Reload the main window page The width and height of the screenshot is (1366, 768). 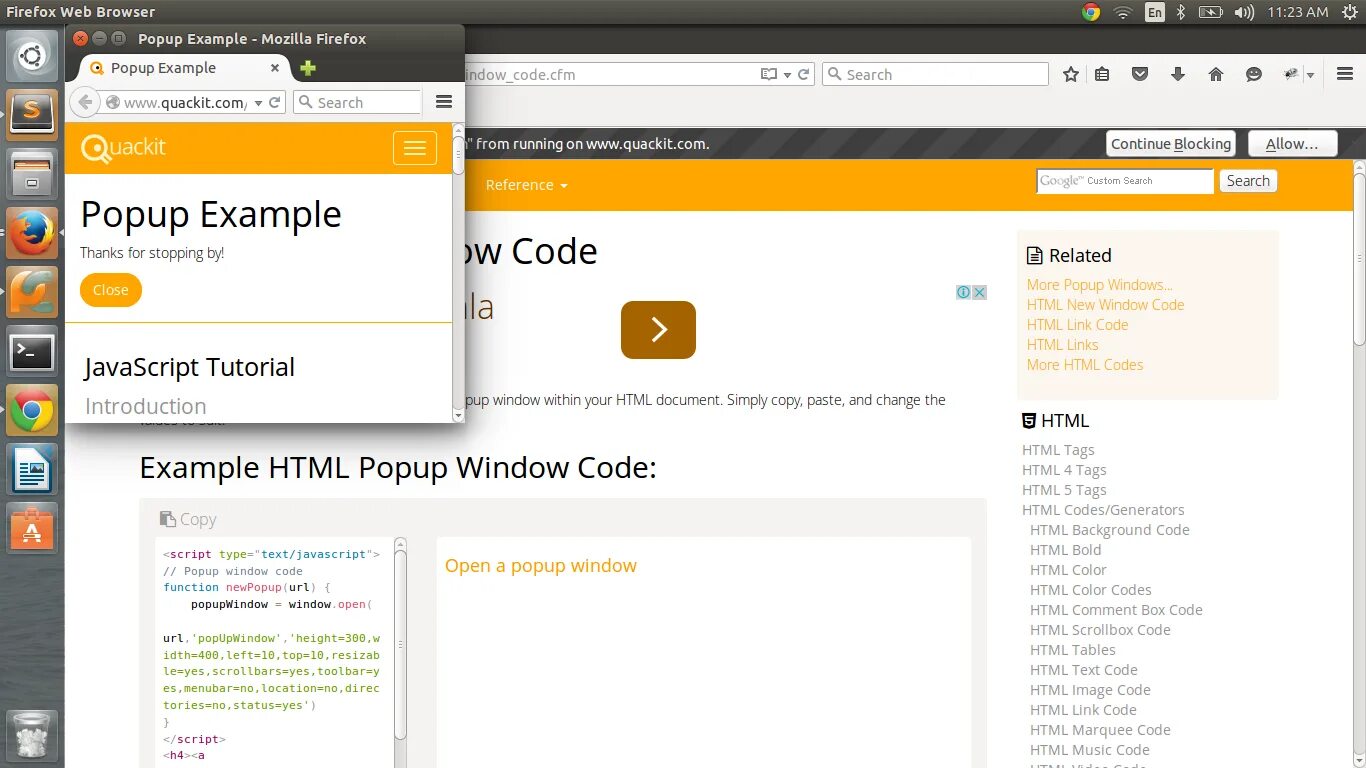[803, 74]
